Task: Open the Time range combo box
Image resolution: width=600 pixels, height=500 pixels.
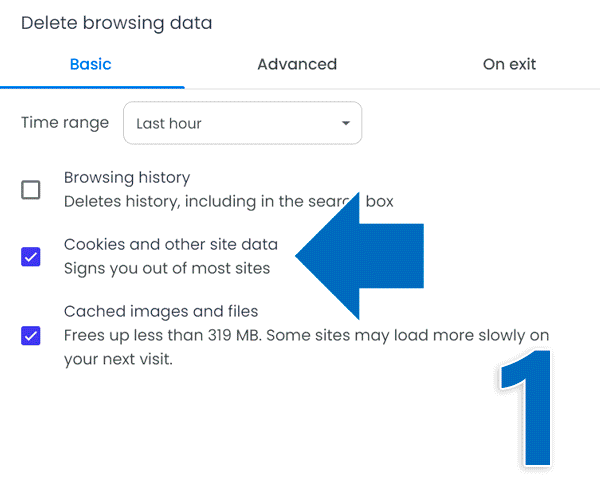Action: click(x=242, y=123)
